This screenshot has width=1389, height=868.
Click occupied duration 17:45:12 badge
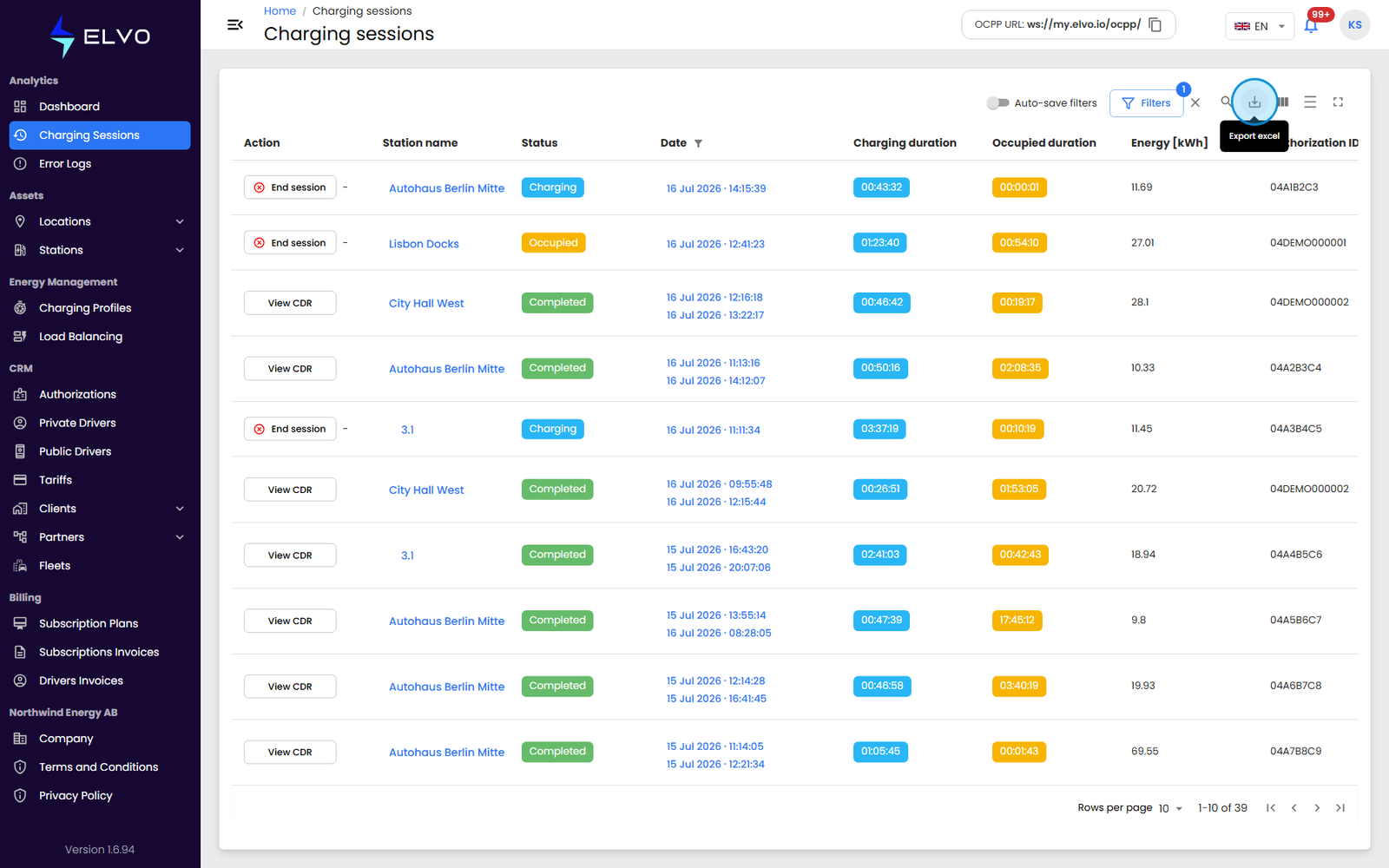[1017, 621]
